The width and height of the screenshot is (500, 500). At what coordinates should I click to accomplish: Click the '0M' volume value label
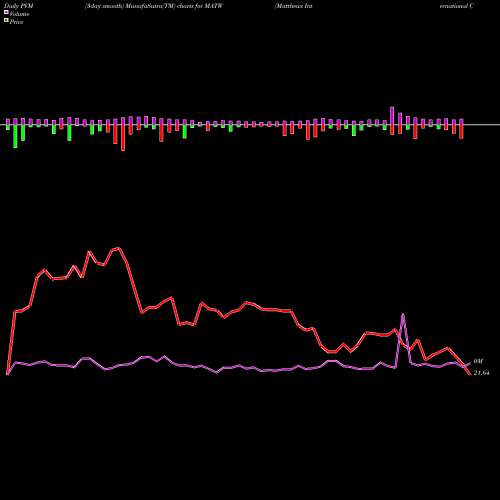478,361
